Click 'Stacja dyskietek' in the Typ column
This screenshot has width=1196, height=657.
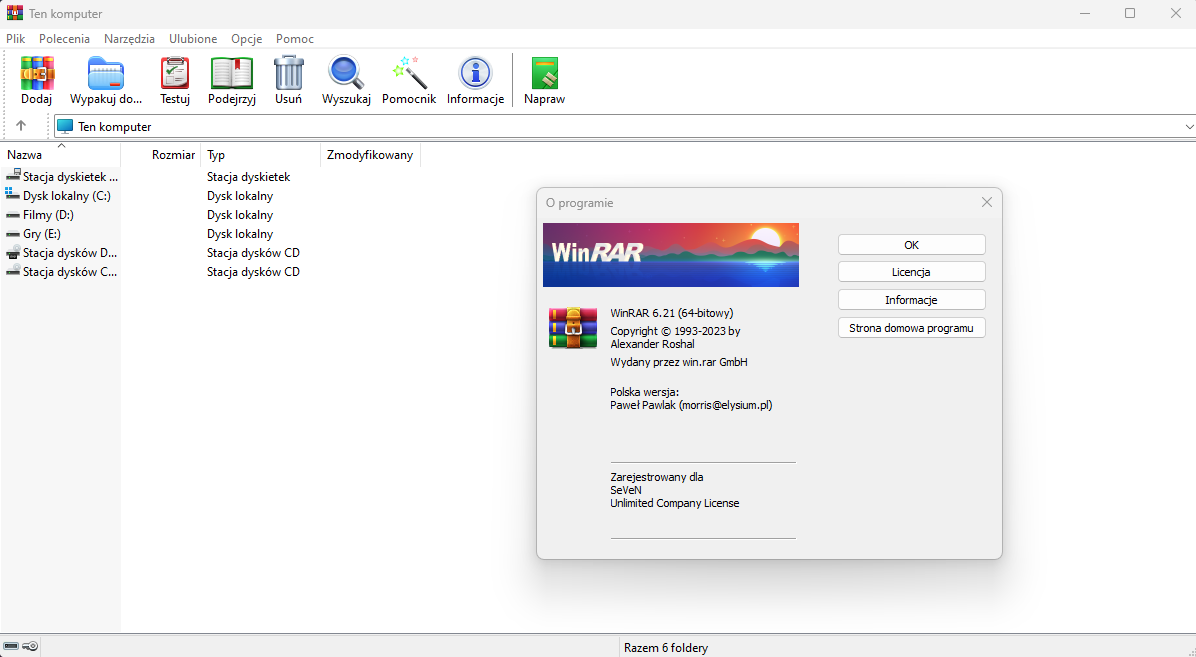[249, 177]
